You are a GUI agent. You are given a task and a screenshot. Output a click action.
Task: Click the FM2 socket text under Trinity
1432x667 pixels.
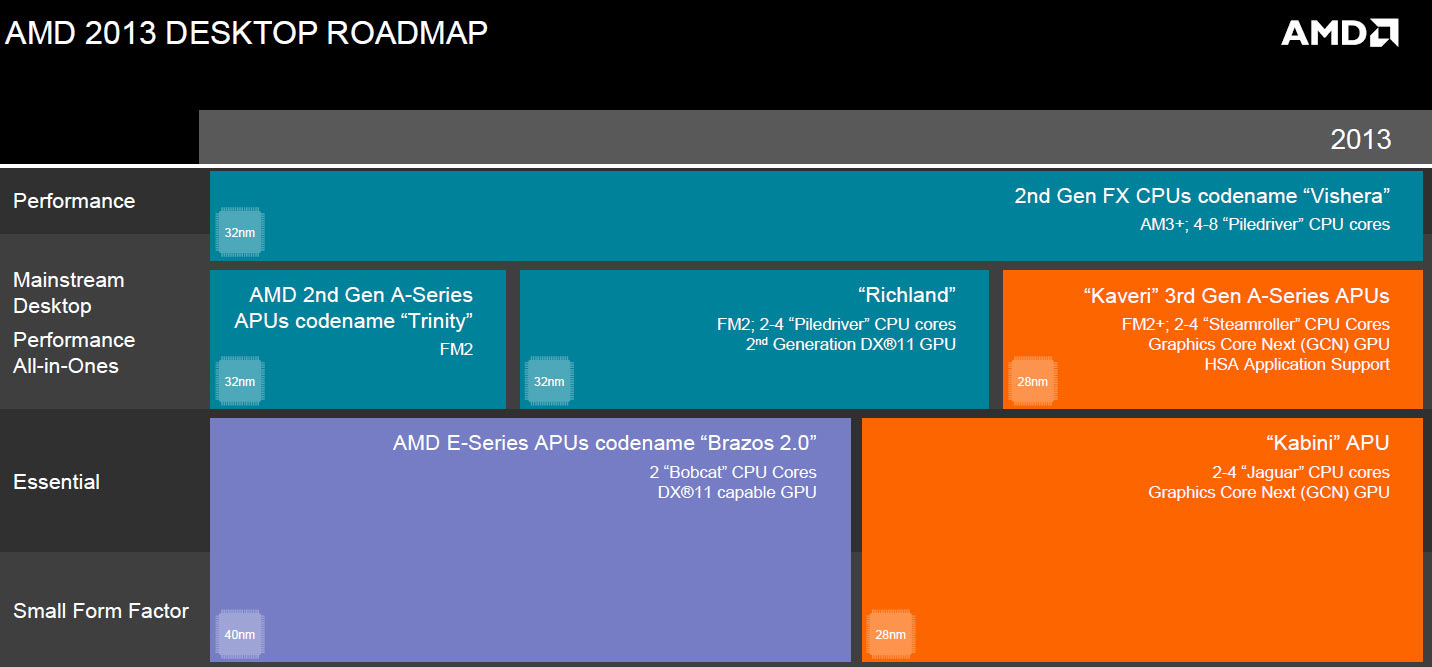tap(458, 348)
